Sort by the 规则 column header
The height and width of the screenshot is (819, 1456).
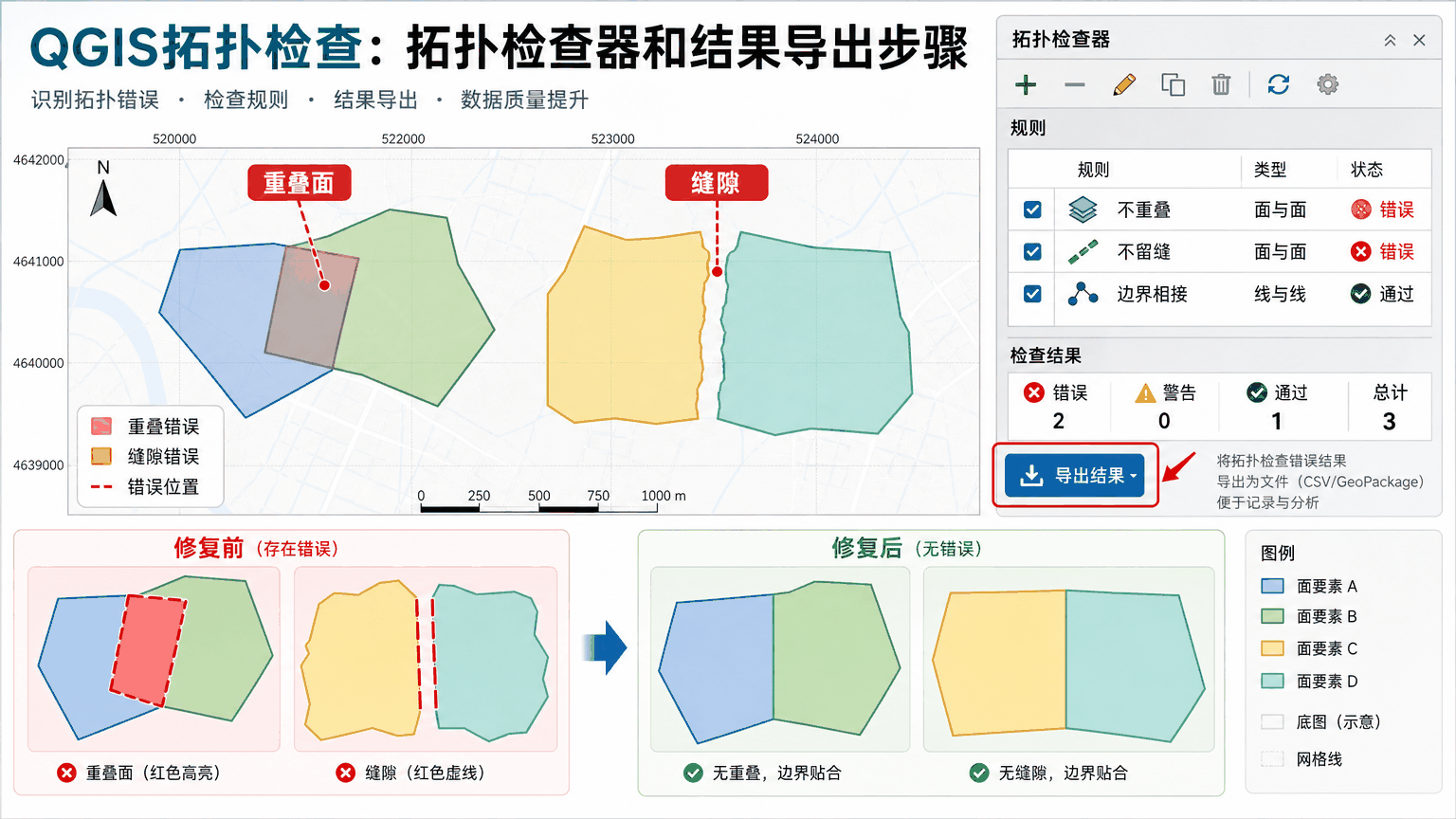pyautogui.click(x=1093, y=170)
